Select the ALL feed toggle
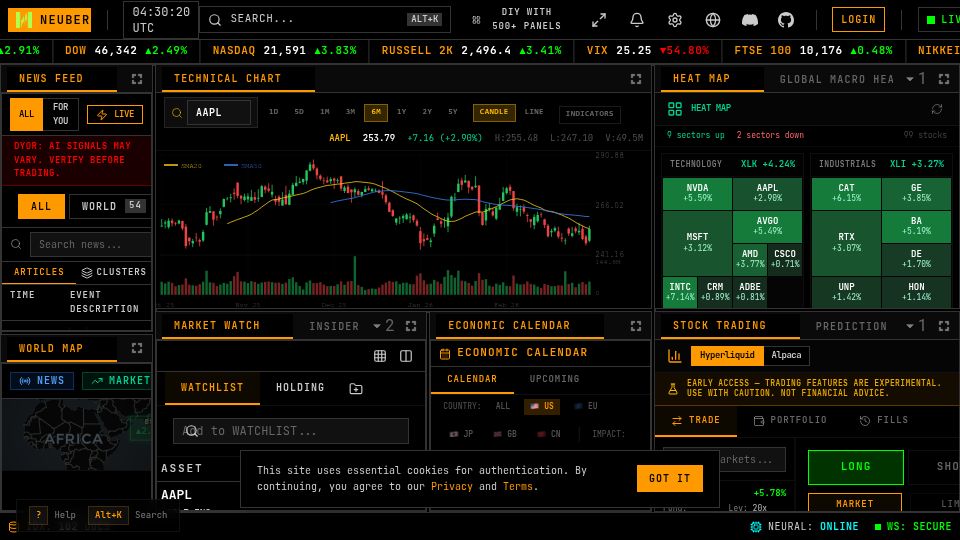Viewport: 960px width, 540px height. [x=26, y=114]
